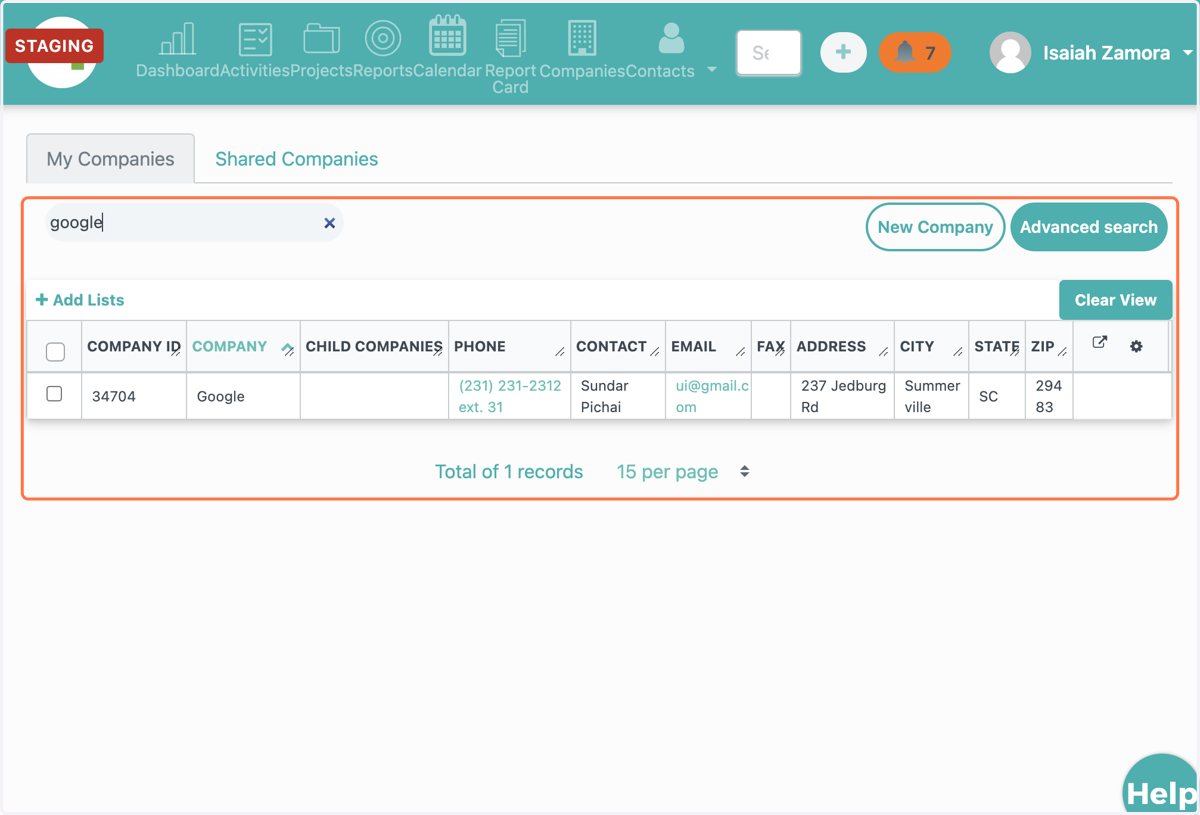Click the New Company button

[935, 227]
